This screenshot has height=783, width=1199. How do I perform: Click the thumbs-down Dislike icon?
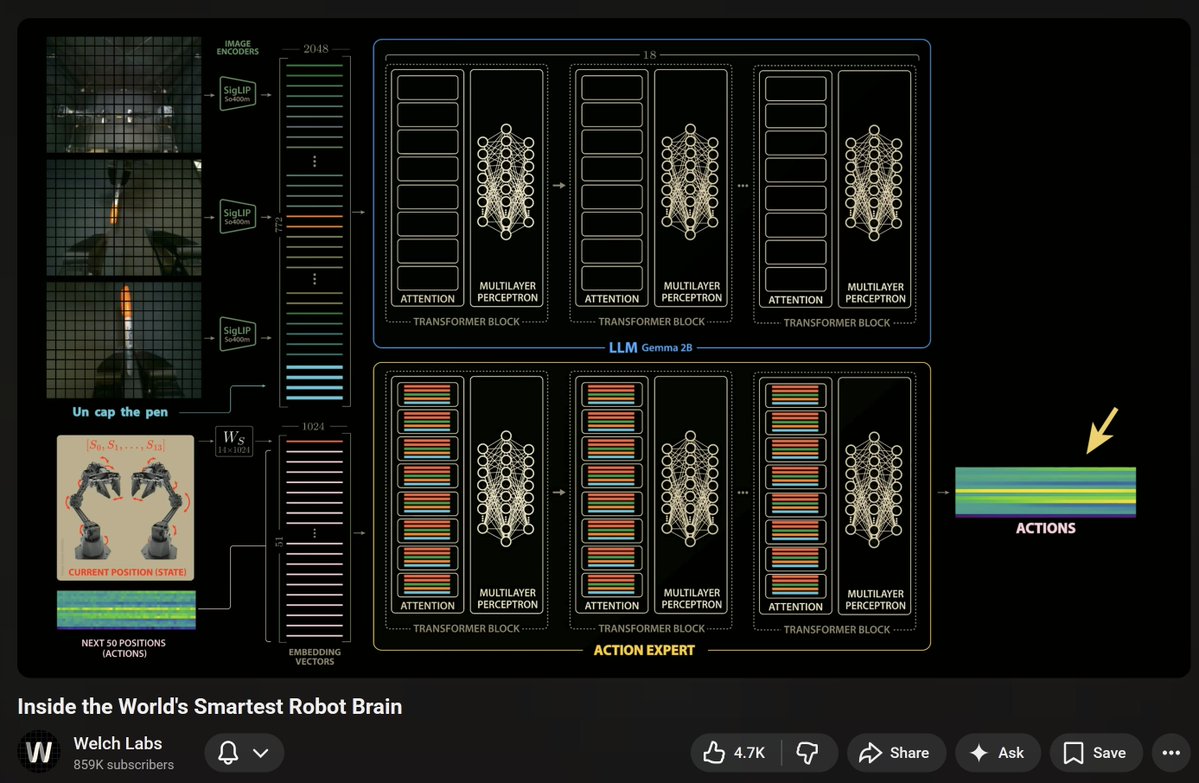[807, 753]
